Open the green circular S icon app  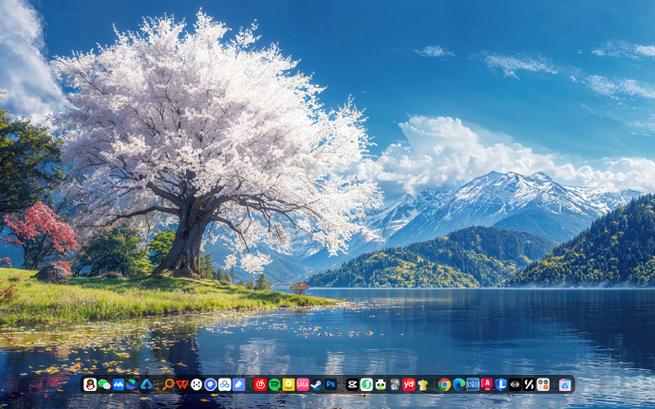[x=366, y=384]
